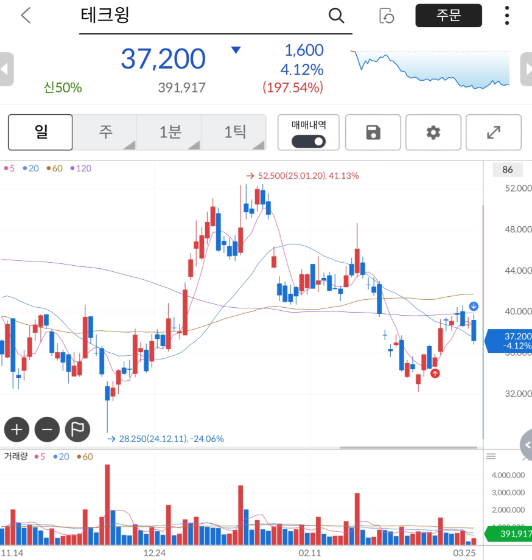Viewport: 532px width, 560px height.
Task: Tap the flag marker button
Action: click(77, 429)
